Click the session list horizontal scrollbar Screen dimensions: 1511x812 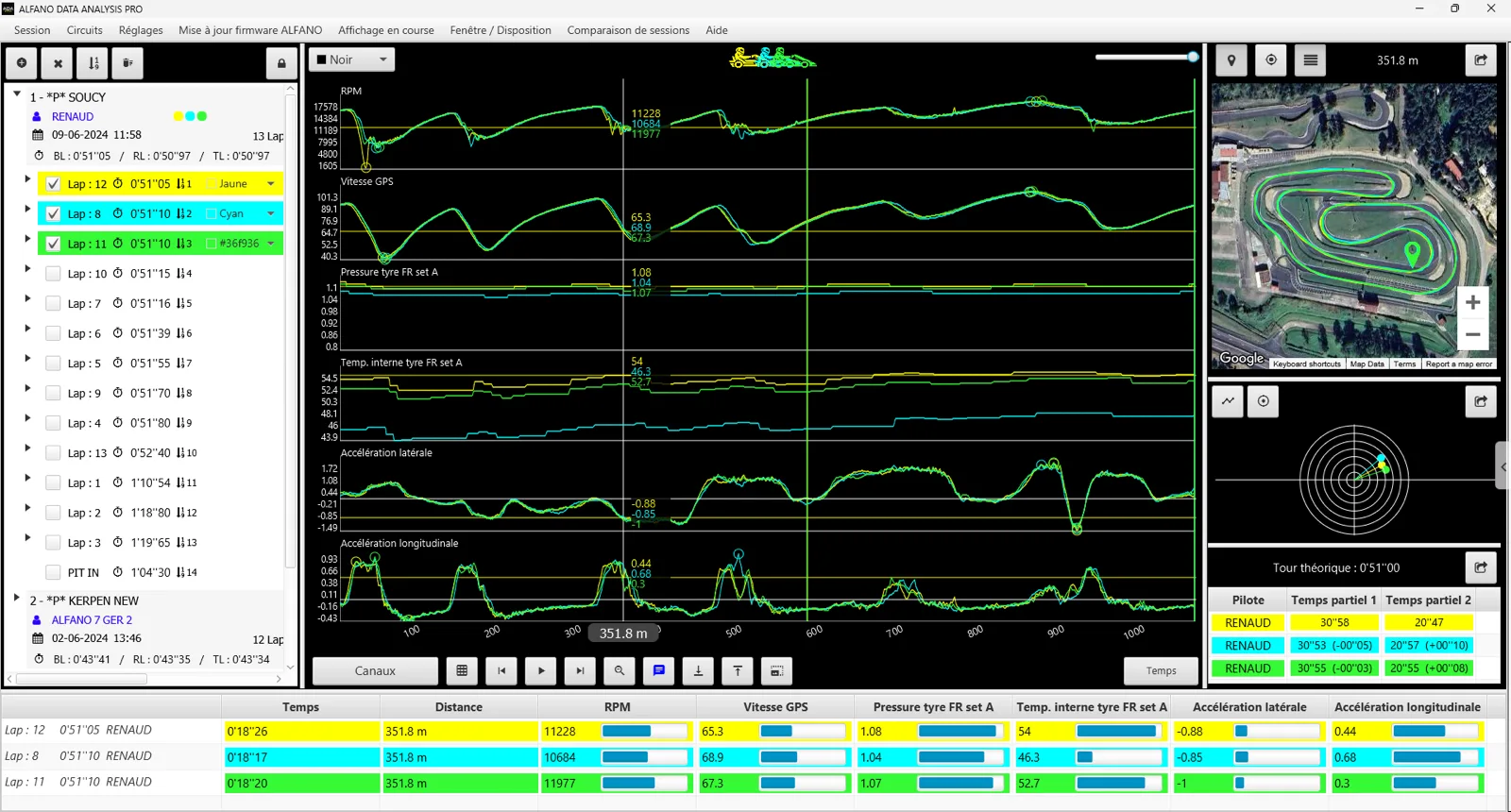coord(82,678)
